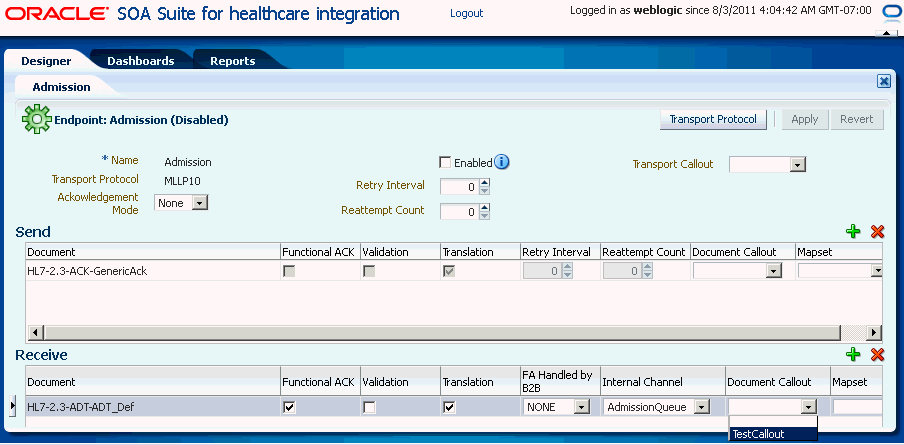The width and height of the screenshot is (904, 445).
Task: Decrease the endpoint Retry Interval value
Action: pos(485,190)
